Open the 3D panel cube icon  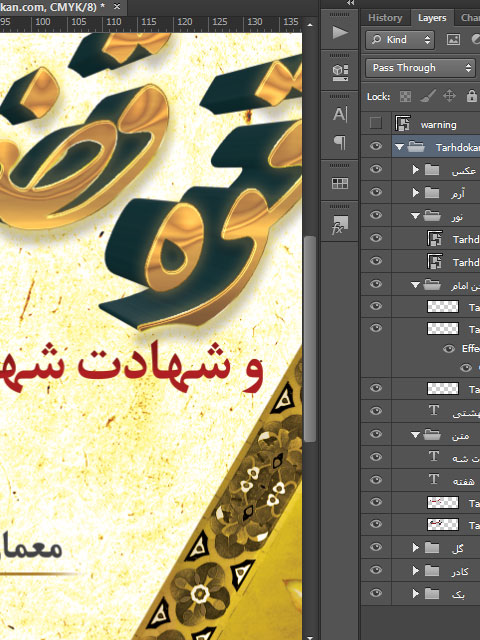point(340,73)
